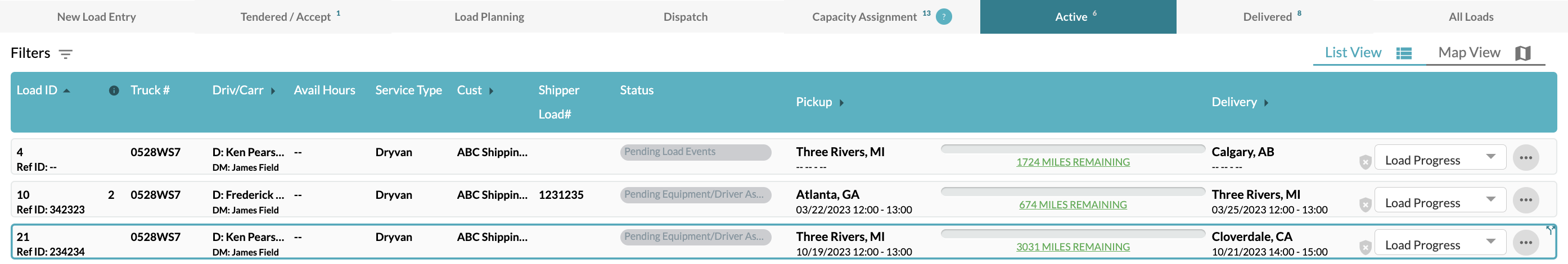Screen dimensions: 1568x264
Task: Click the 1724 MILES REMAINING link
Action: click(1073, 162)
